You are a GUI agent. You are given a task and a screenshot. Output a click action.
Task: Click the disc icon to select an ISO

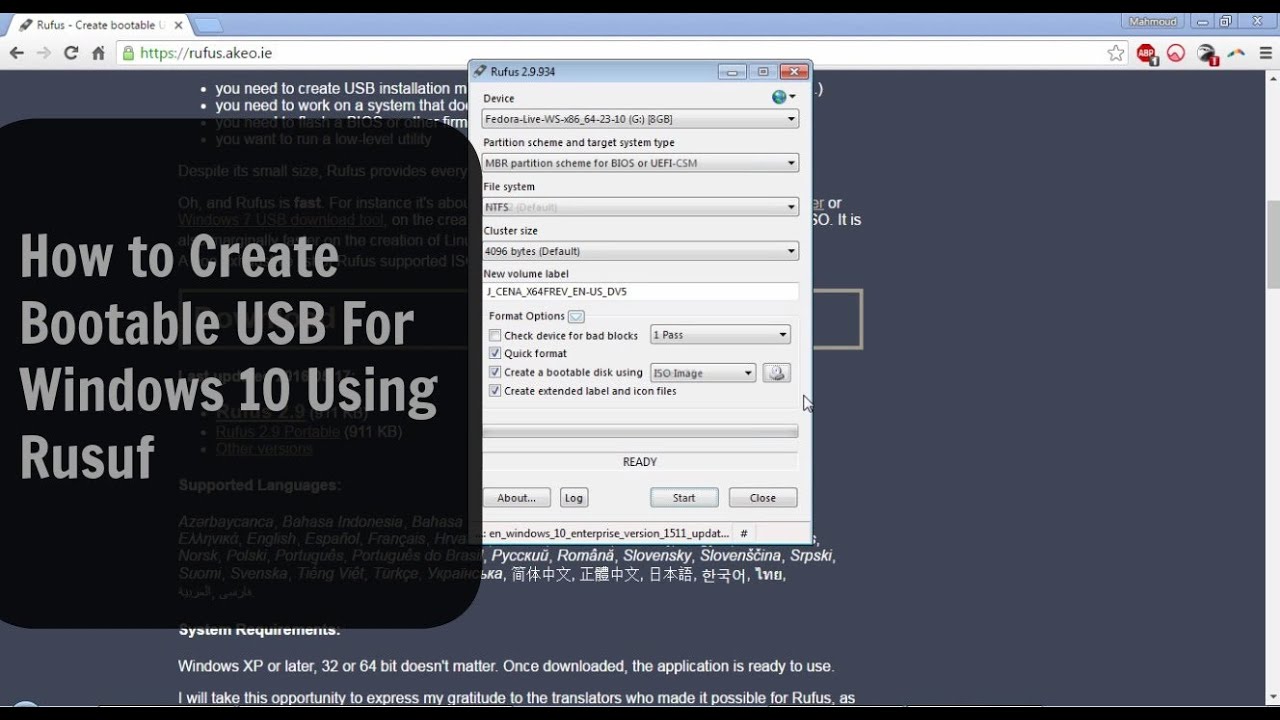[777, 373]
